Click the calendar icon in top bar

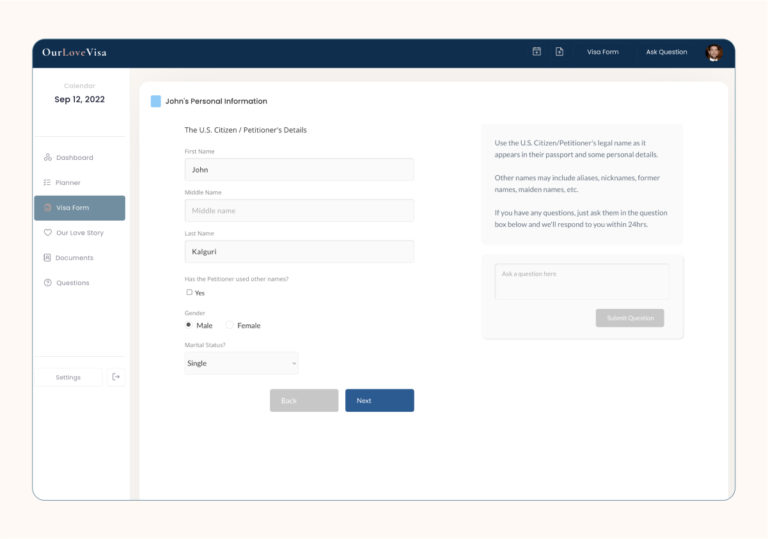[x=536, y=52]
